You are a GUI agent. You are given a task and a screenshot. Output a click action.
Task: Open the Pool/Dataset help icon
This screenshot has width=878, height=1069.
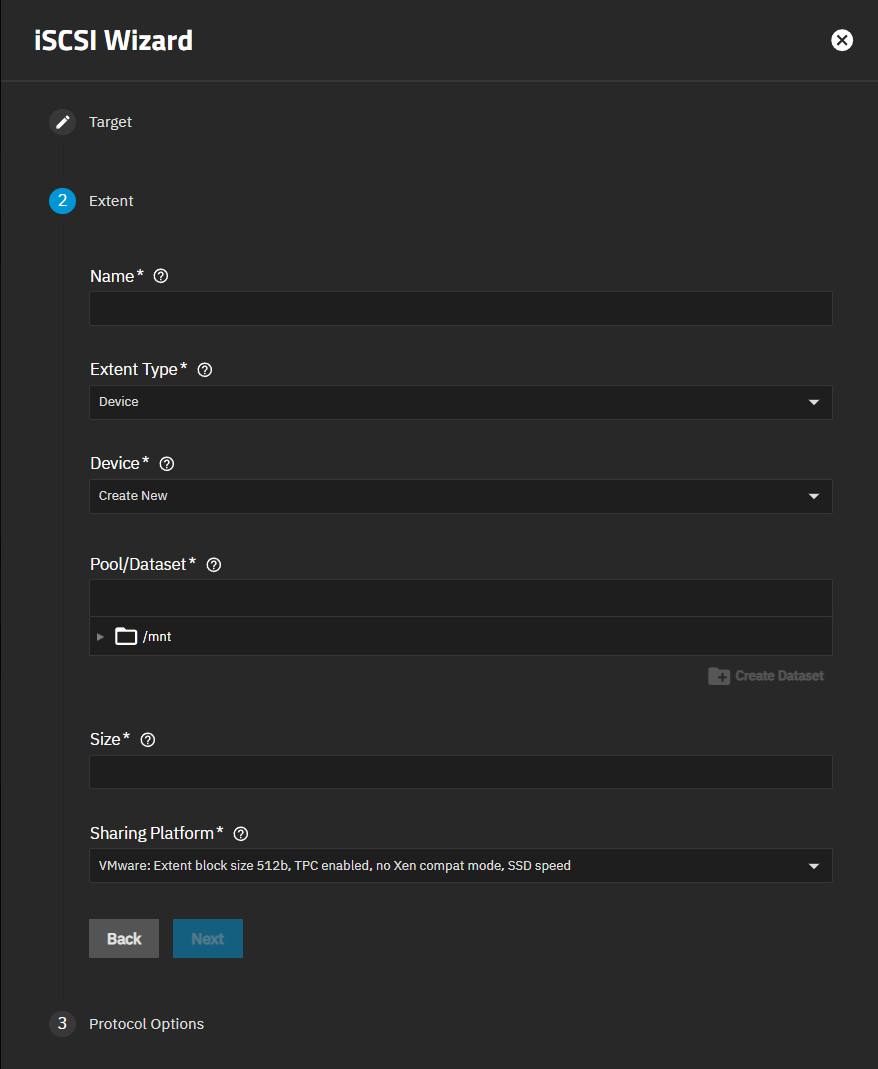pyautogui.click(x=213, y=564)
